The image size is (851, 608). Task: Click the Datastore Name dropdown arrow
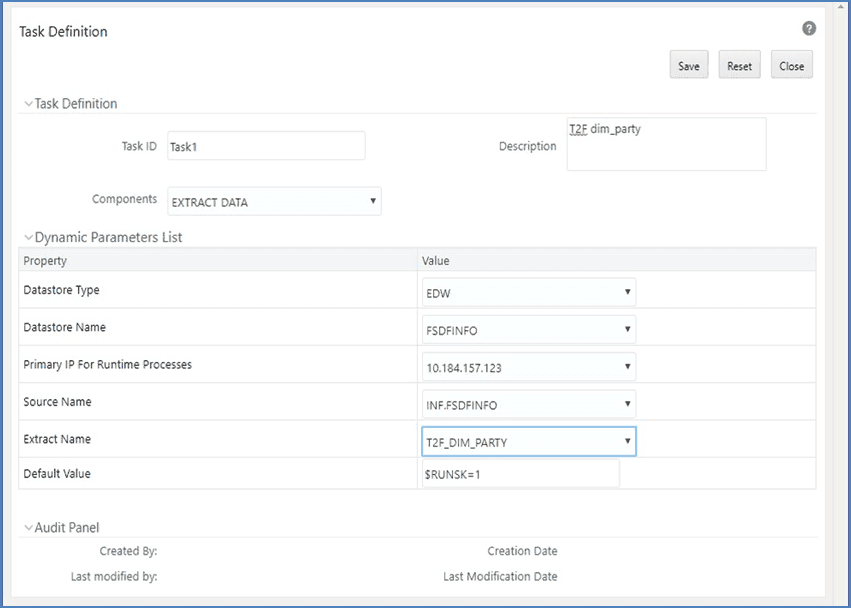pos(630,328)
